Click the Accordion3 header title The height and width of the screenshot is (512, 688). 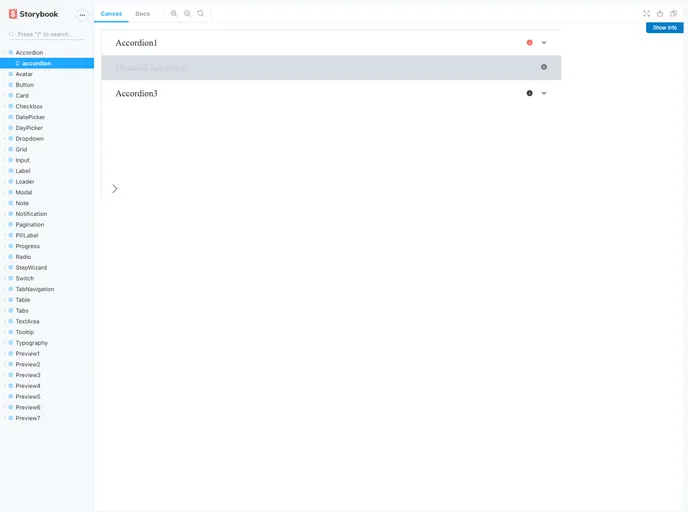click(x=136, y=93)
